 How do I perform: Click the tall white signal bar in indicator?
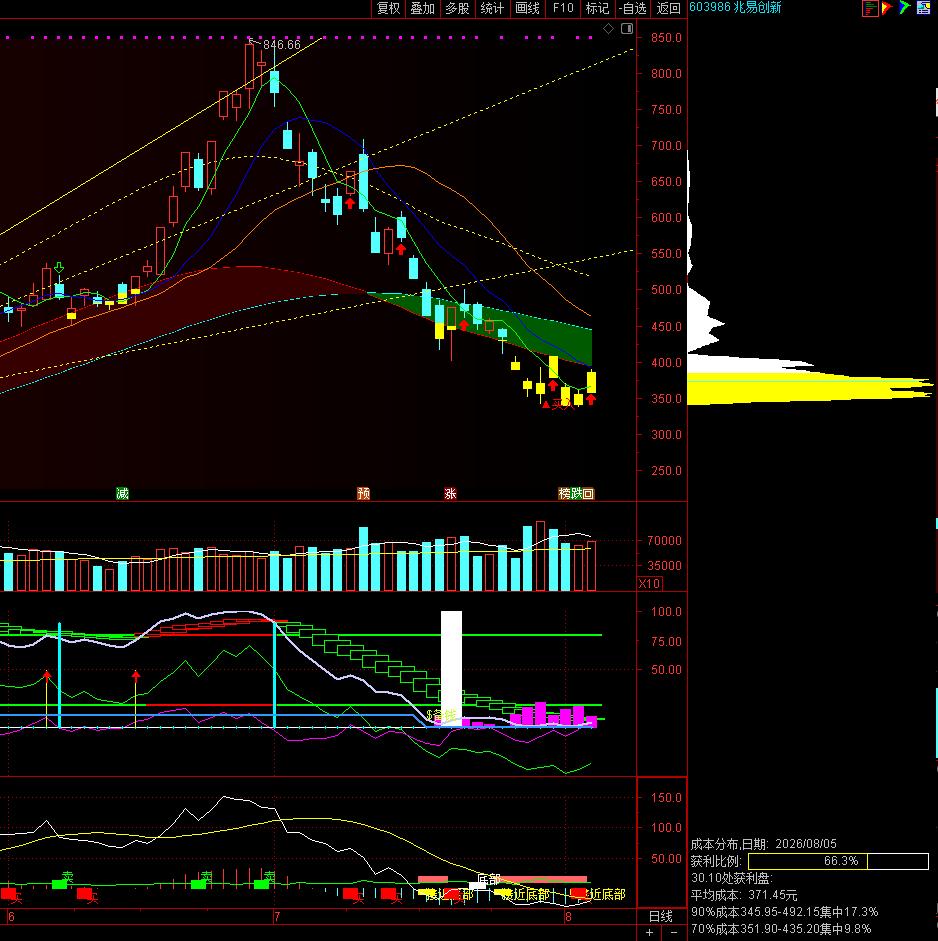click(451, 668)
